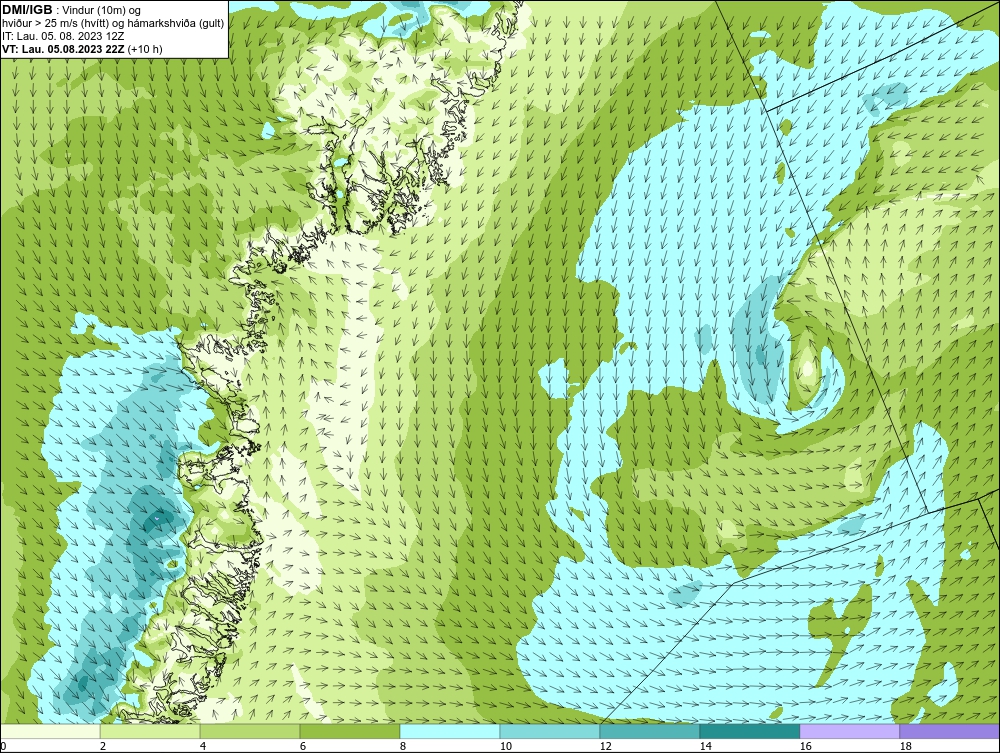
Task: Click the legend value label 8
Action: click(402, 746)
